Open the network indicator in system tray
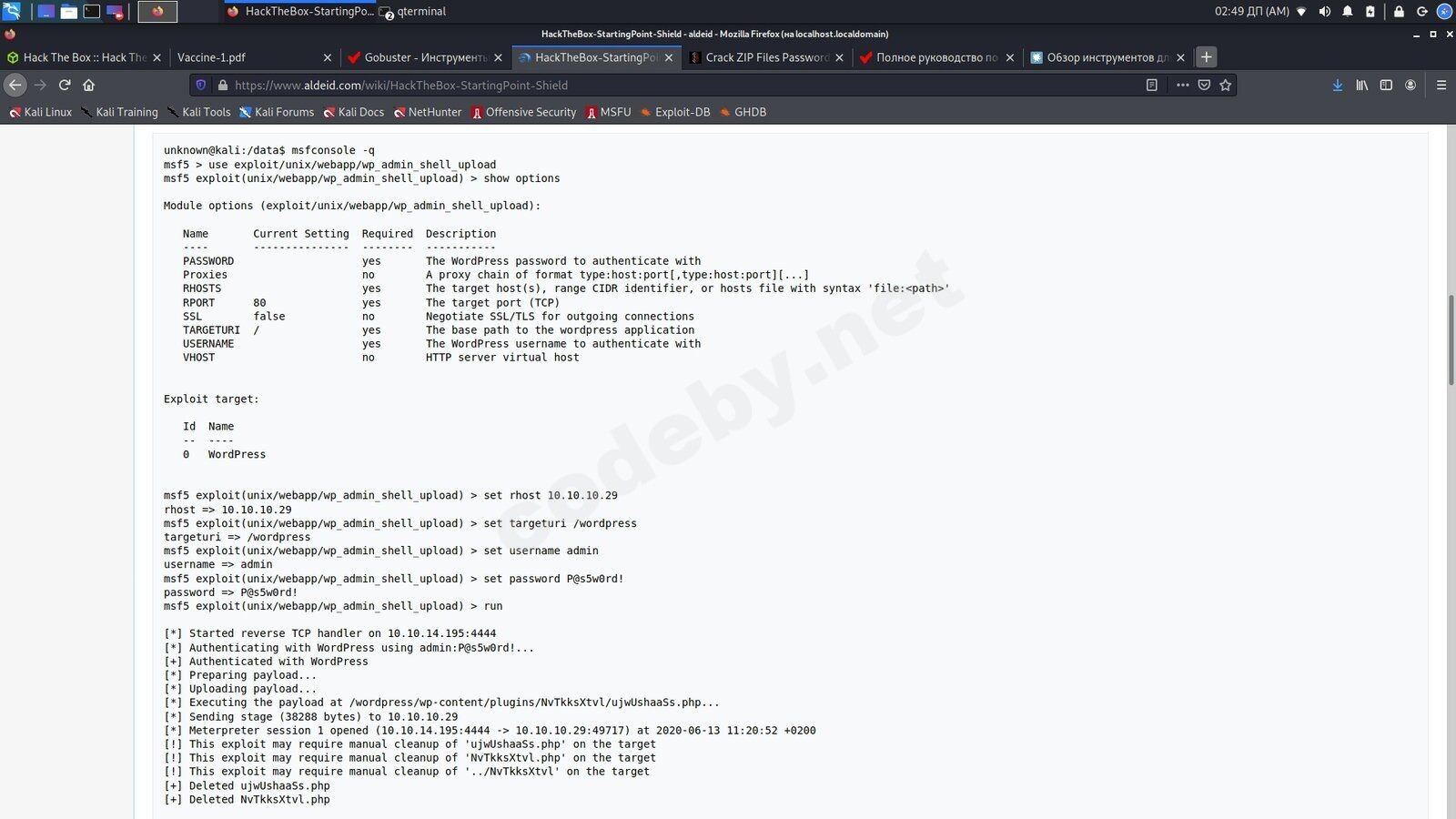The width and height of the screenshot is (1456, 819). (1301, 12)
